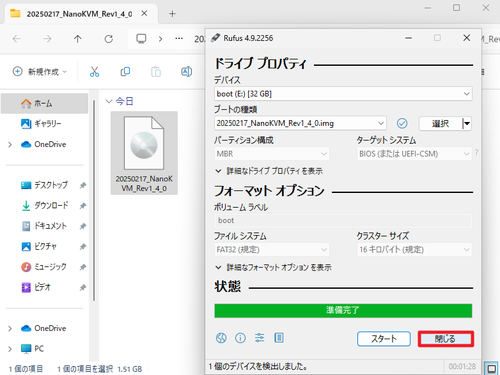
Task: Click the Explorer sidebar scrollbar
Action: [x=94, y=200]
